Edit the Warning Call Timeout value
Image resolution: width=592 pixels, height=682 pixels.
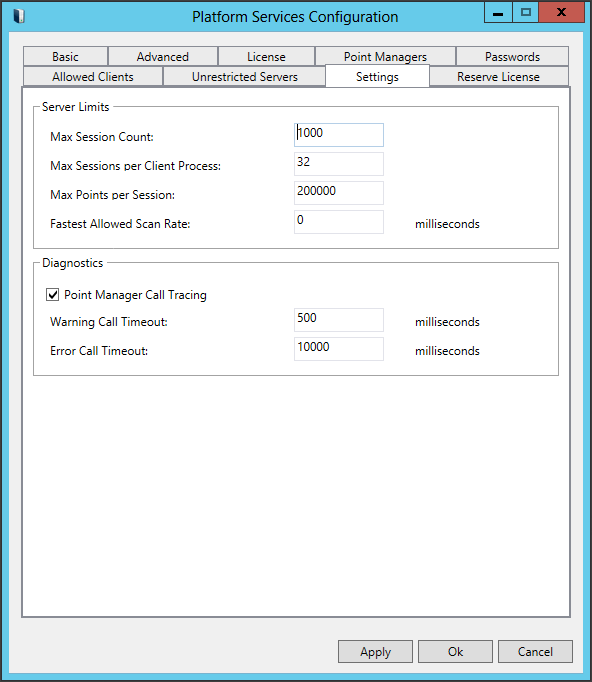pyautogui.click(x=339, y=320)
